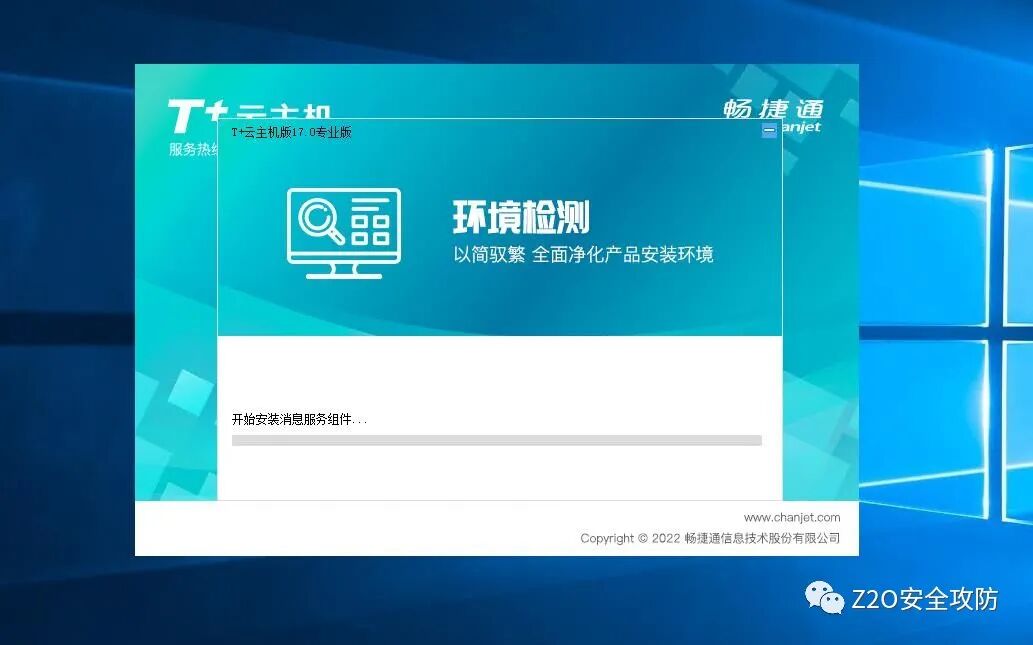Viewport: 1033px width, 645px height.
Task: Minimize the T+ installer dialog
Action: point(769,130)
